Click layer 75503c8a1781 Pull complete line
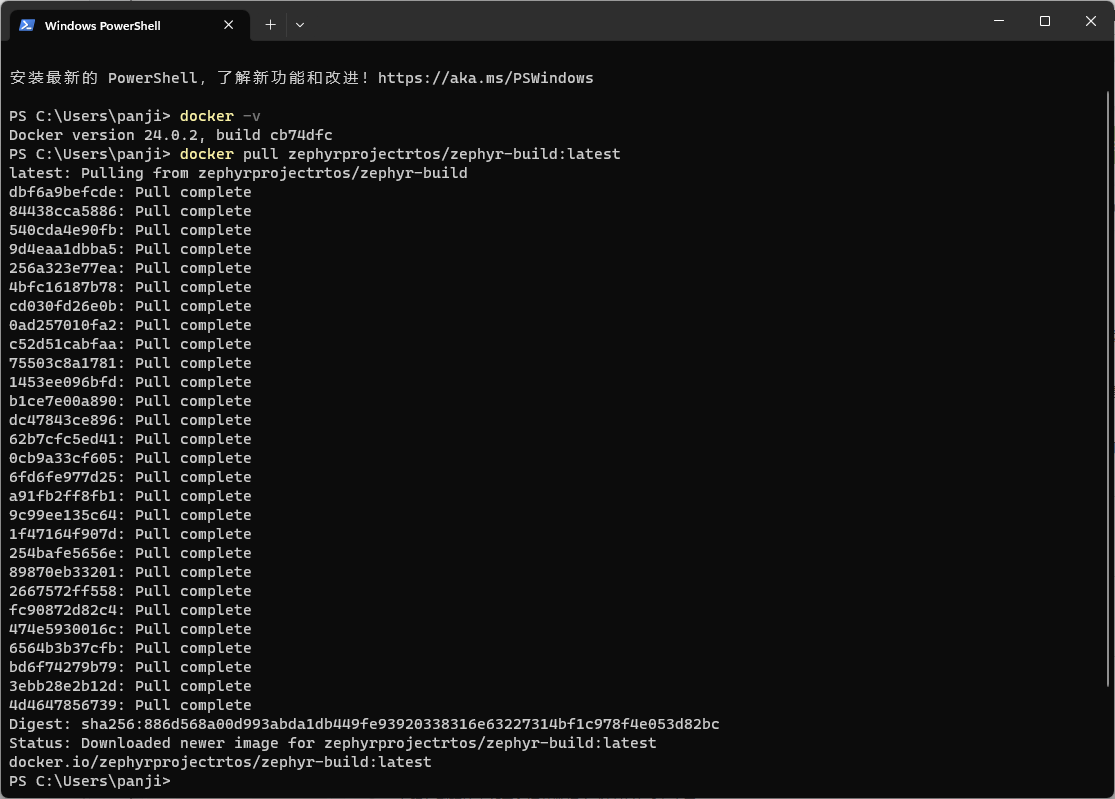 pos(130,363)
